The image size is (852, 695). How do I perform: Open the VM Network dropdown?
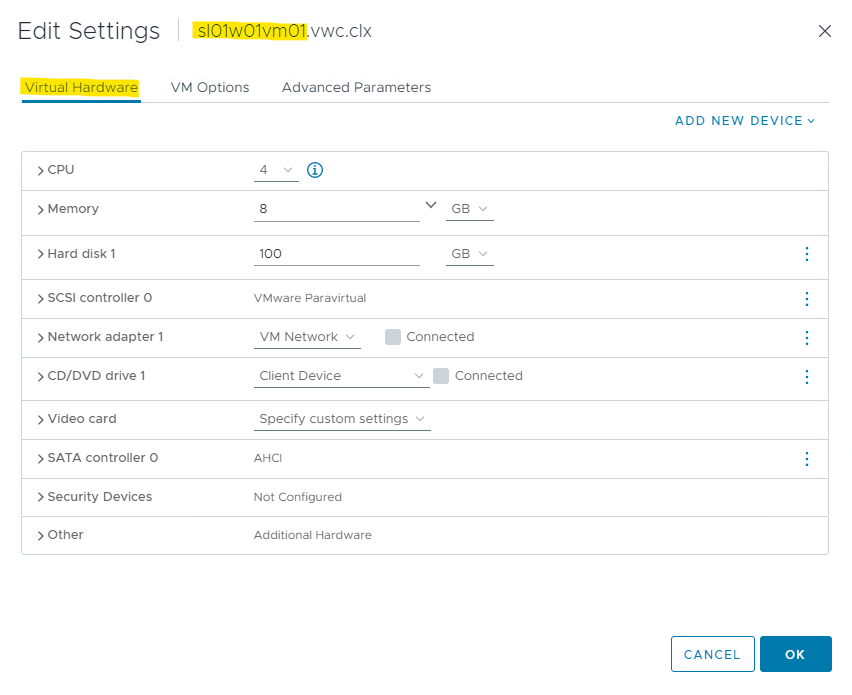(x=308, y=337)
